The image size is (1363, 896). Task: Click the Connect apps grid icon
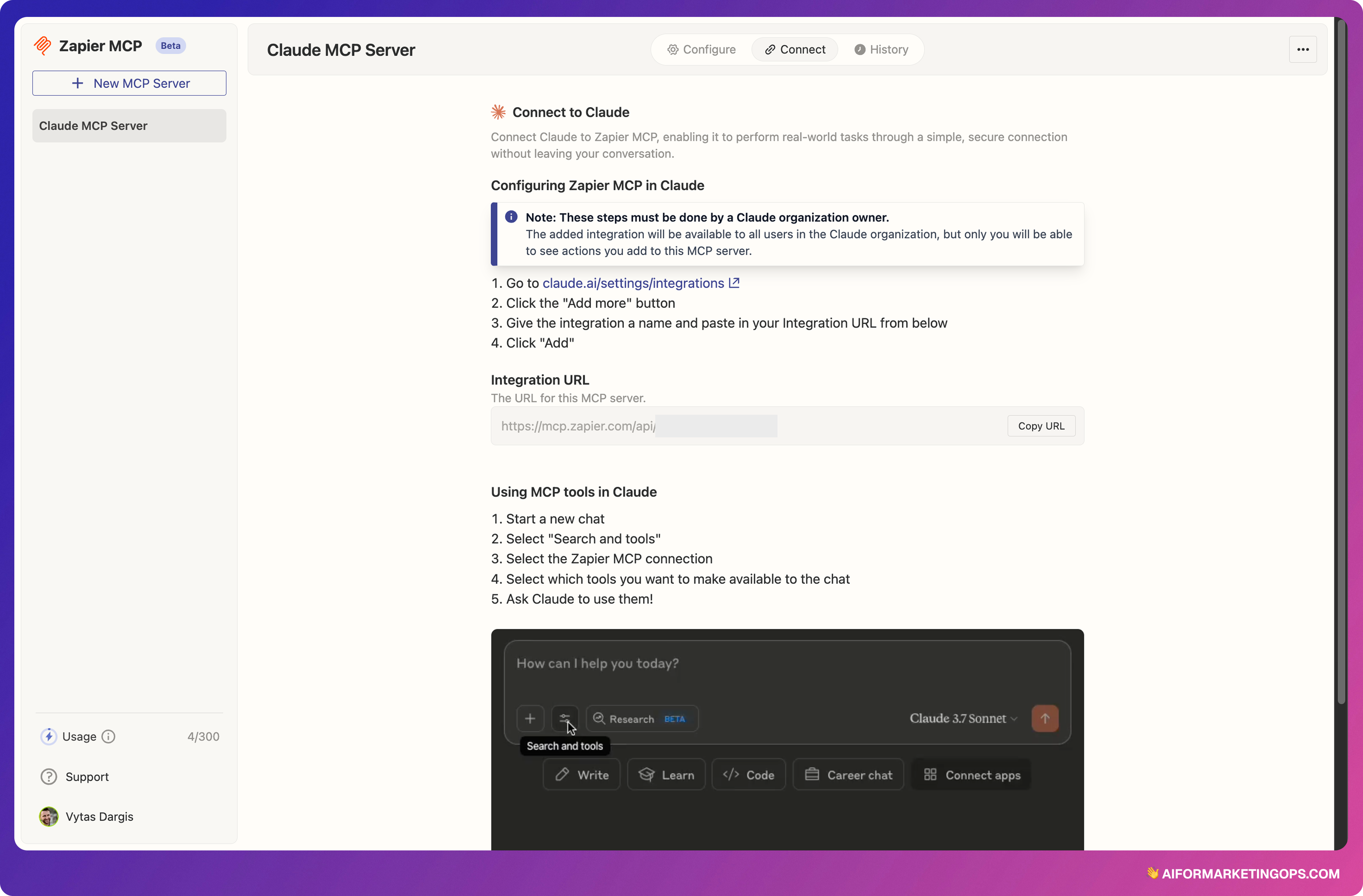[x=930, y=775]
